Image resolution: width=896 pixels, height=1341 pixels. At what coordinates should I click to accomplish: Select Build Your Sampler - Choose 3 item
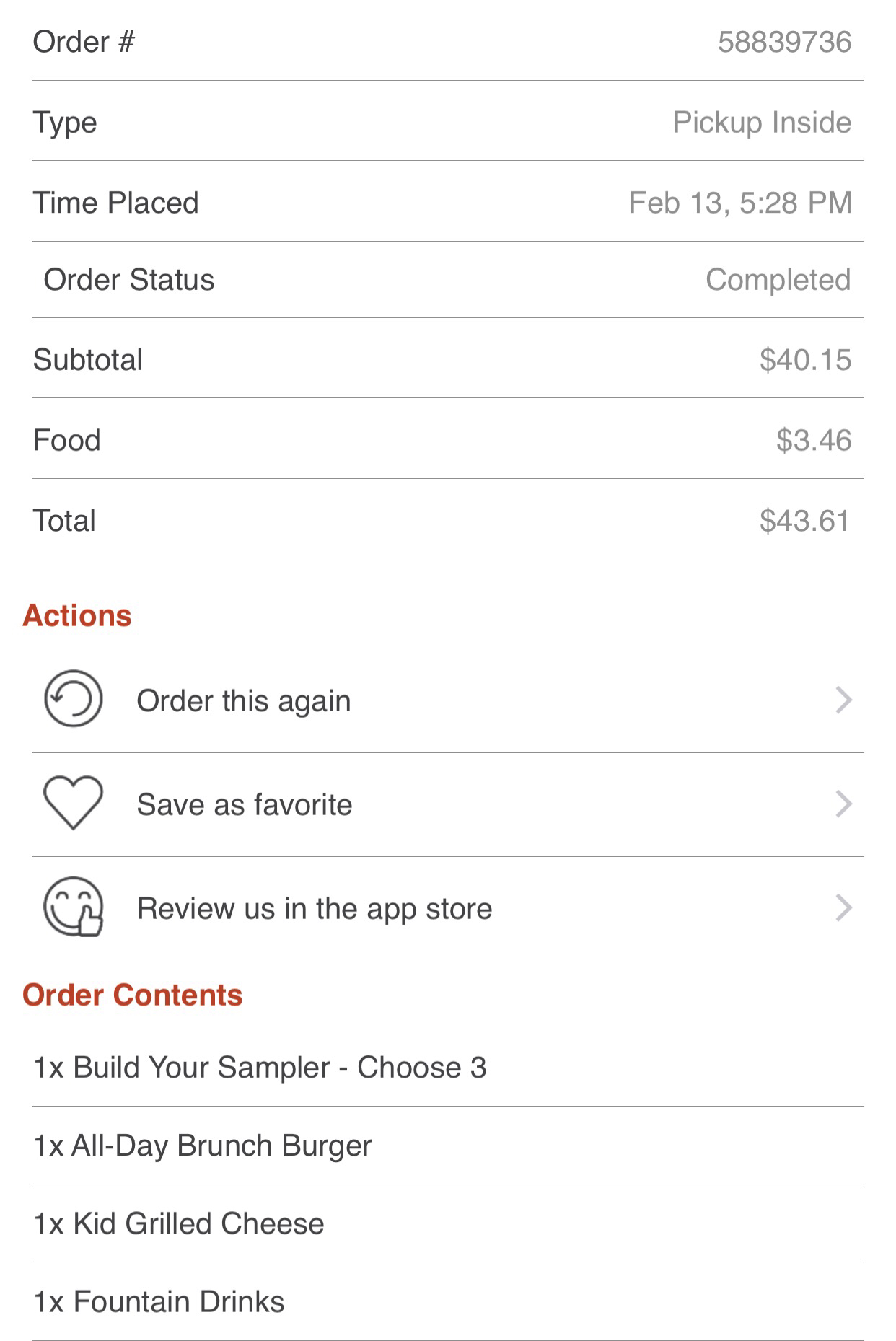coord(260,1068)
